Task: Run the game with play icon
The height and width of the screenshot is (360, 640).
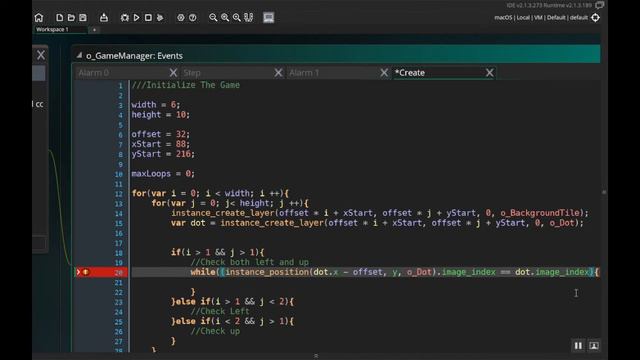Action: (x=137, y=18)
